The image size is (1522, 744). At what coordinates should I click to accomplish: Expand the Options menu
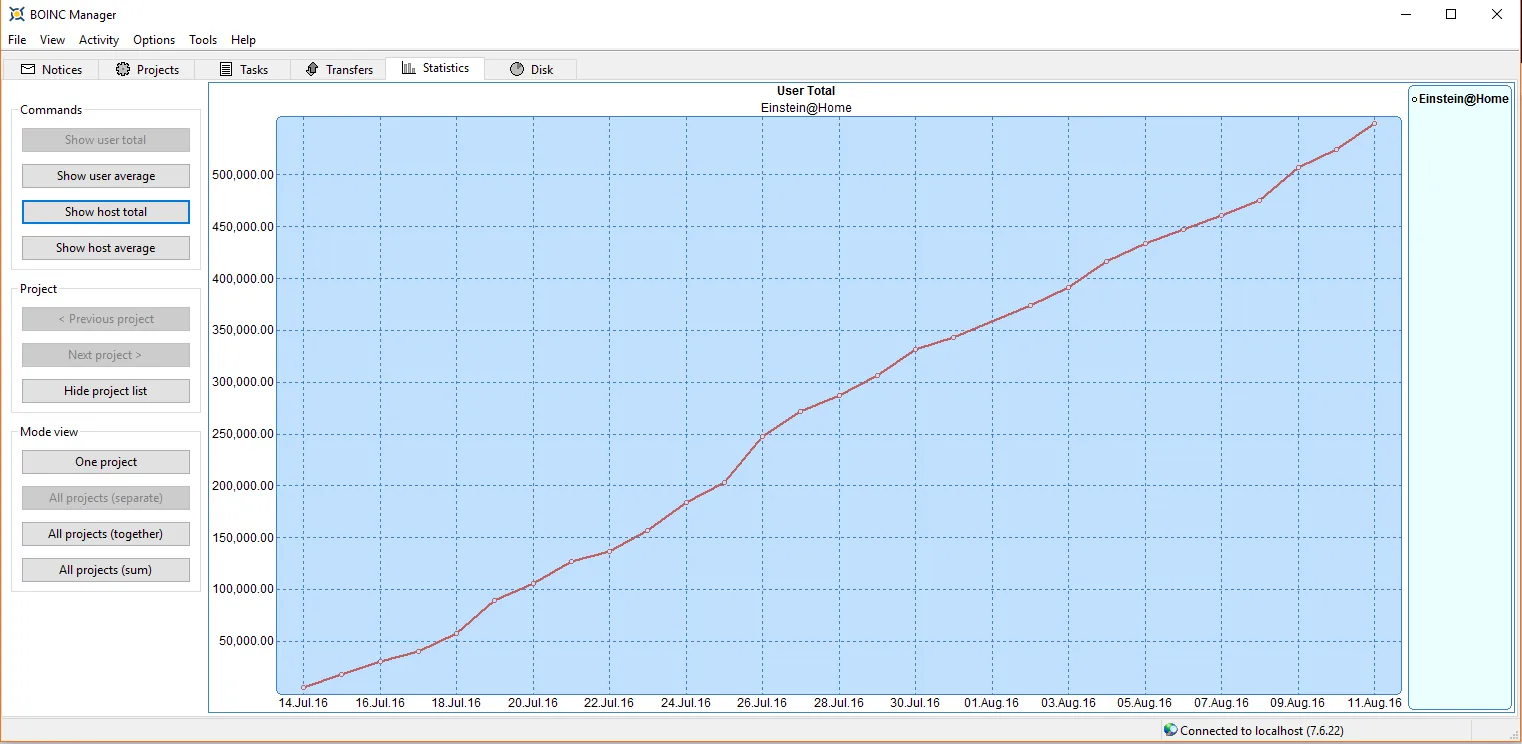tap(153, 40)
